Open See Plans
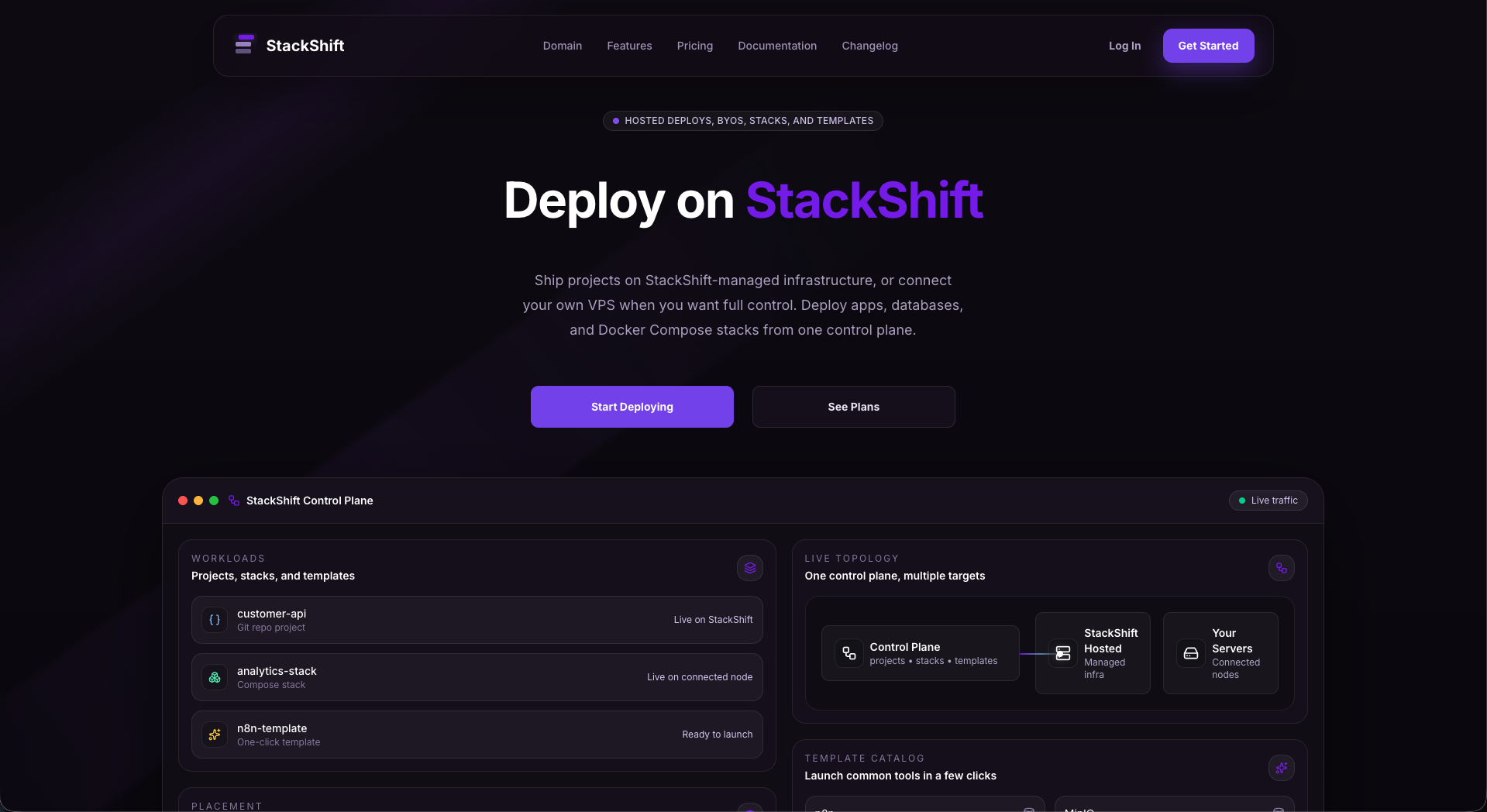Screen dimensions: 1487x812 (x=852, y=406)
